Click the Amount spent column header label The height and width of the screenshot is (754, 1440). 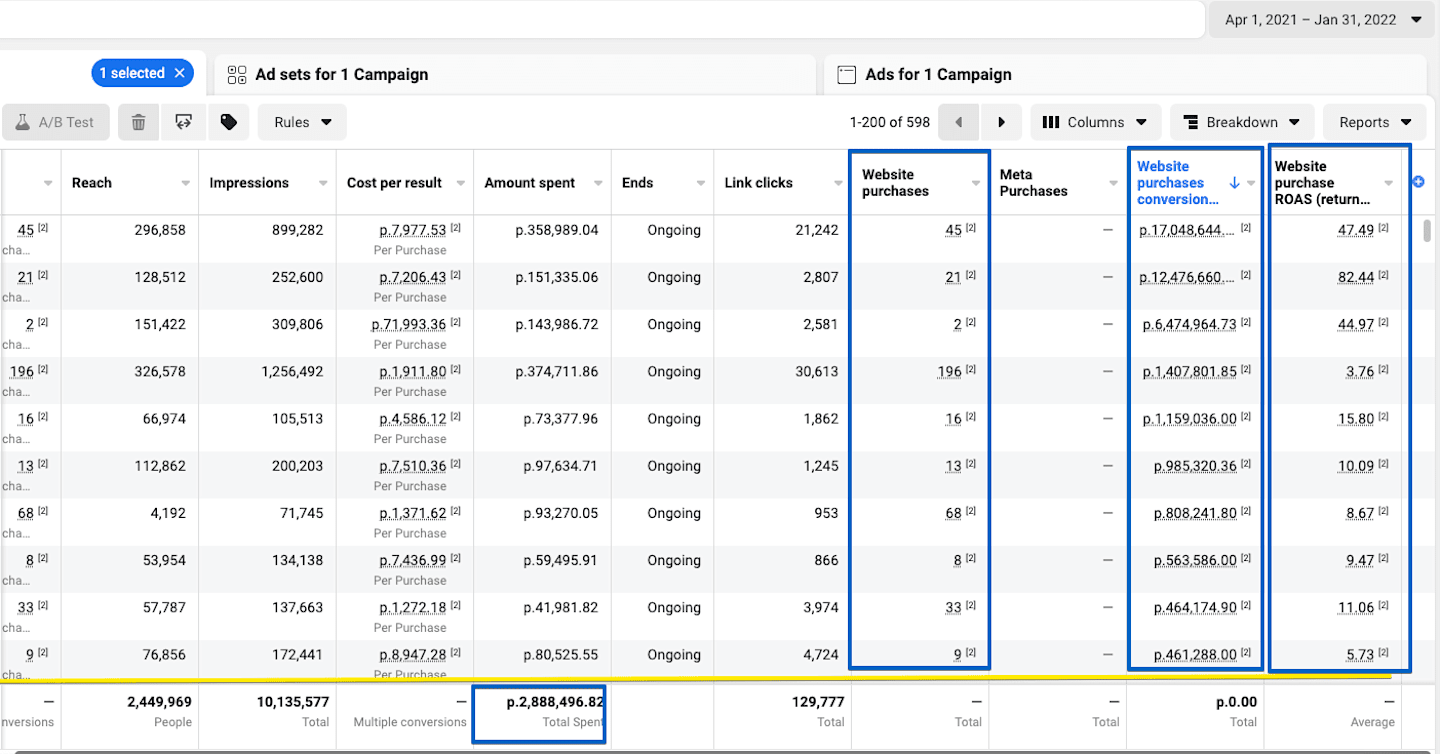(530, 183)
